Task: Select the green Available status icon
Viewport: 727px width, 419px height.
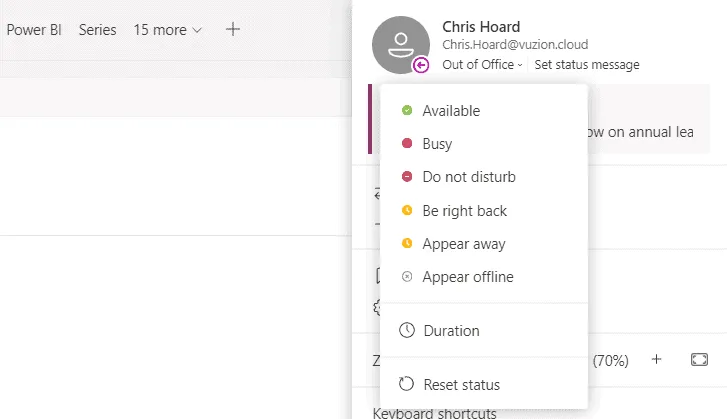Action: click(407, 111)
